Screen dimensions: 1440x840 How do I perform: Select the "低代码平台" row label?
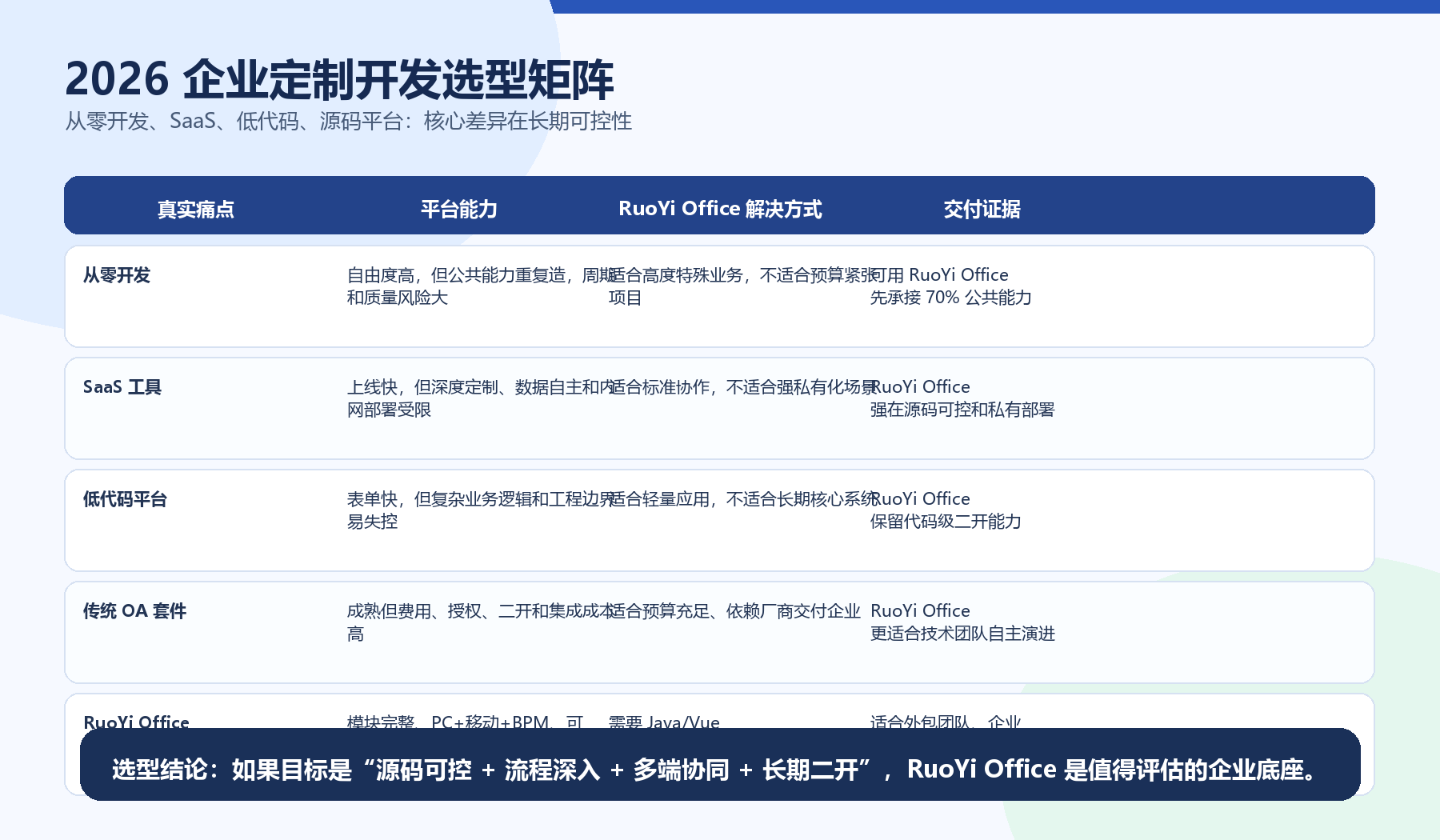[x=125, y=499]
